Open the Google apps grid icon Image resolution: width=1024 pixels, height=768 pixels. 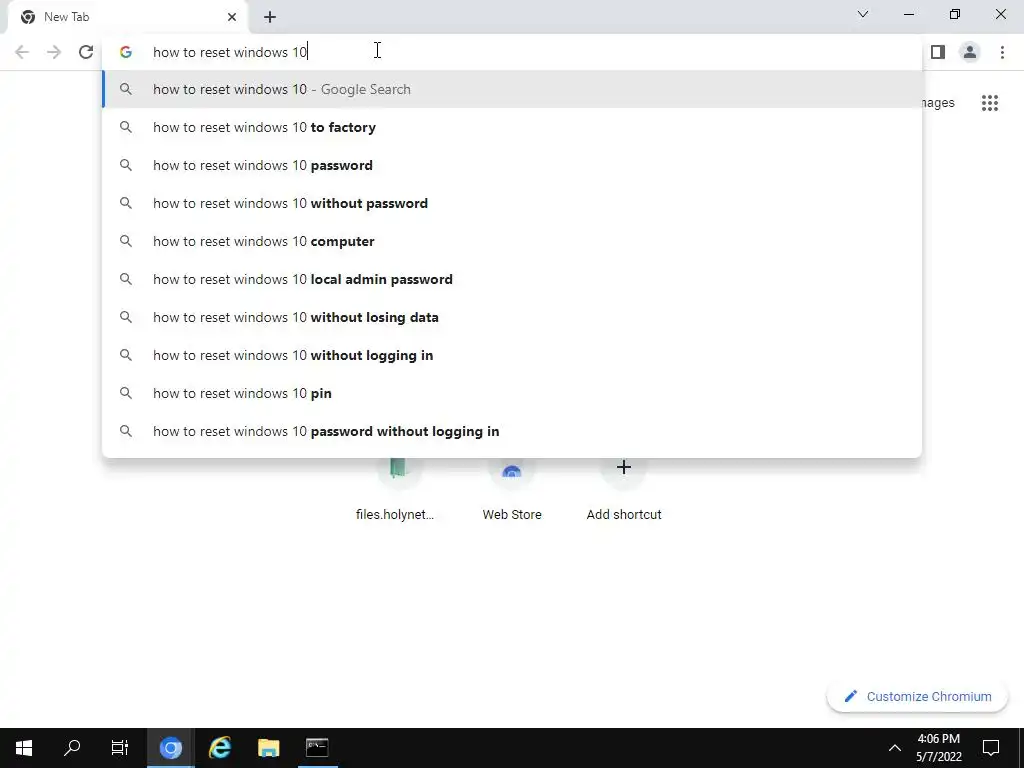990,103
